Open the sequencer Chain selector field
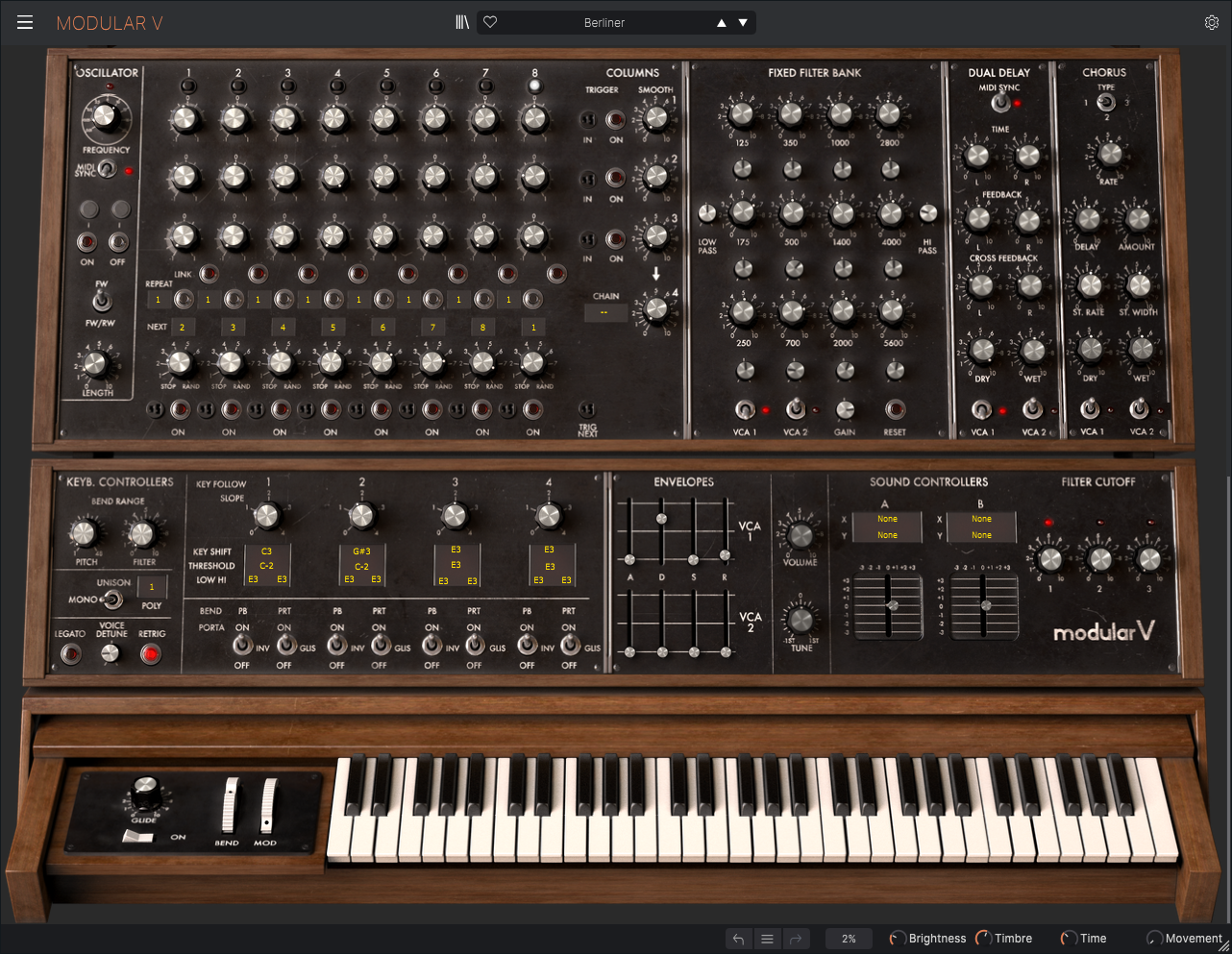Image resolution: width=1232 pixels, height=954 pixels. pyautogui.click(x=605, y=313)
